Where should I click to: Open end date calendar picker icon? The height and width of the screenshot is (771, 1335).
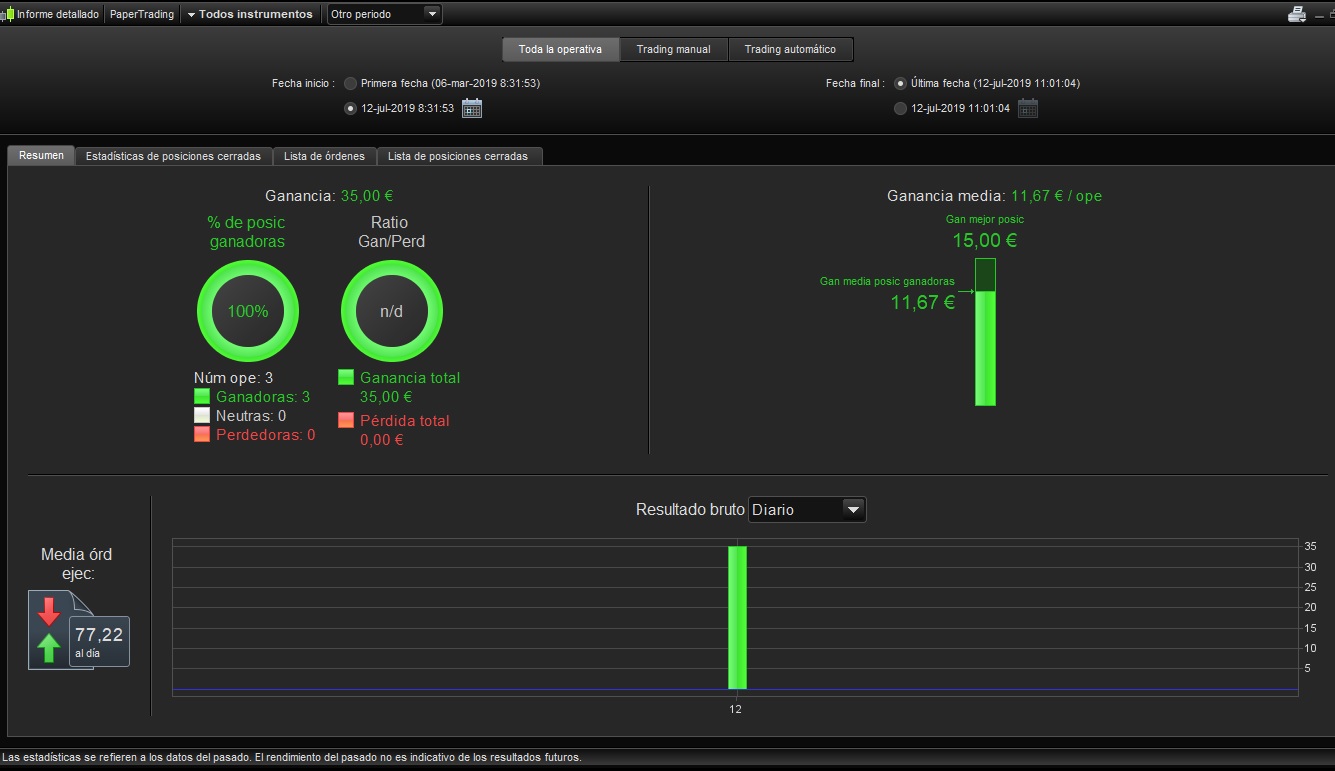[x=1027, y=108]
